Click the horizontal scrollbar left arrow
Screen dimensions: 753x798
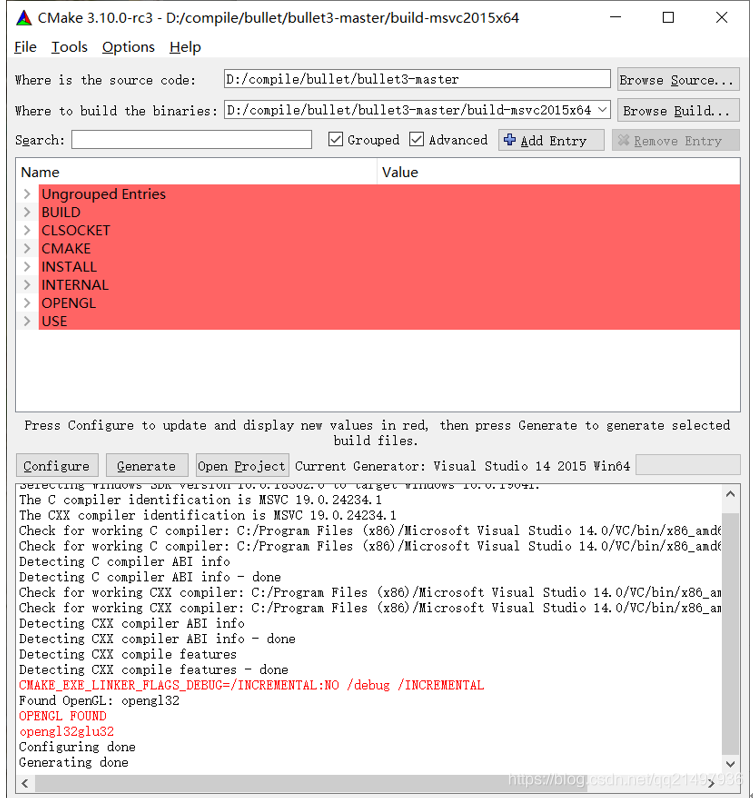tap(25, 783)
